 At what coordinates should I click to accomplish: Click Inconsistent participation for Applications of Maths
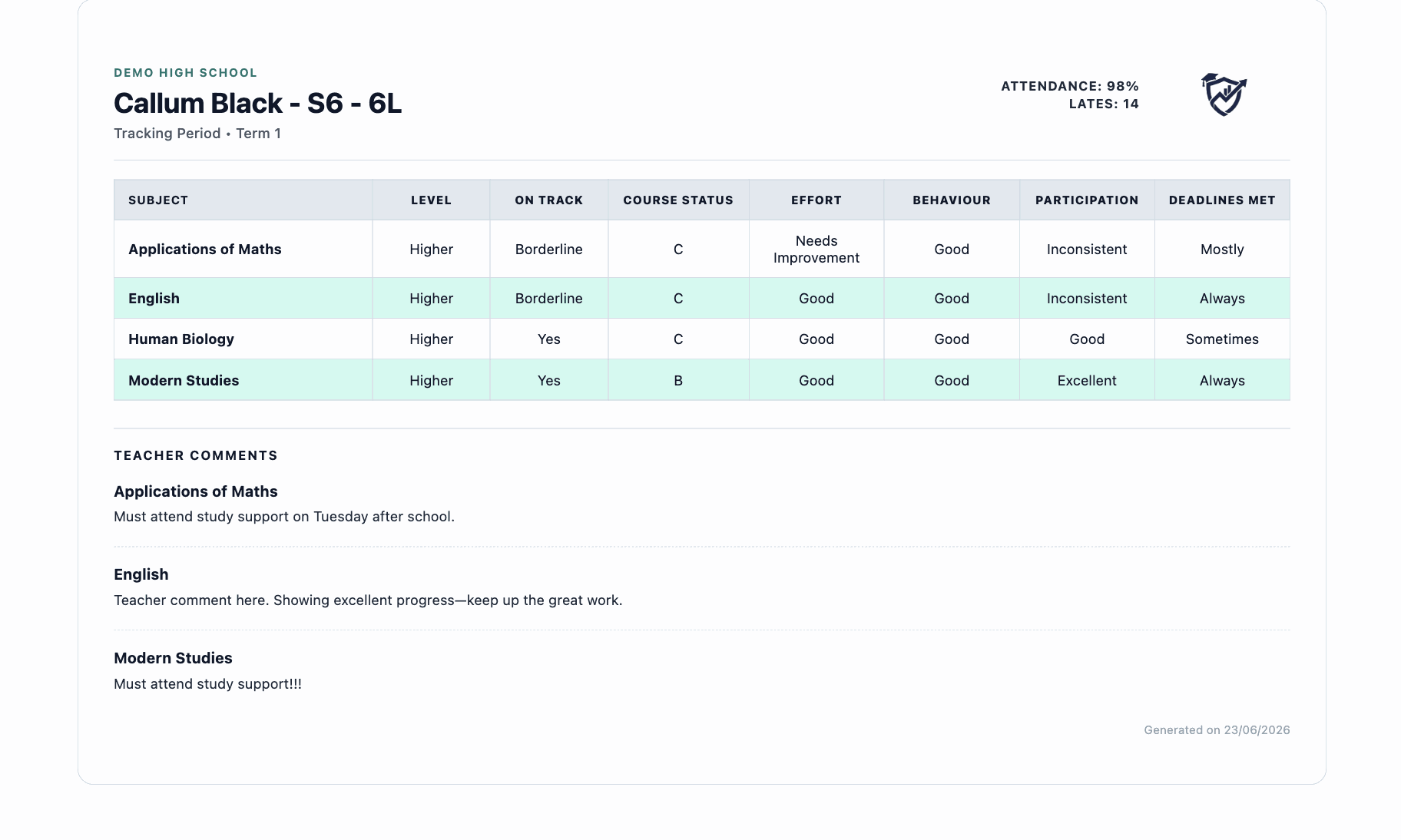coord(1087,250)
